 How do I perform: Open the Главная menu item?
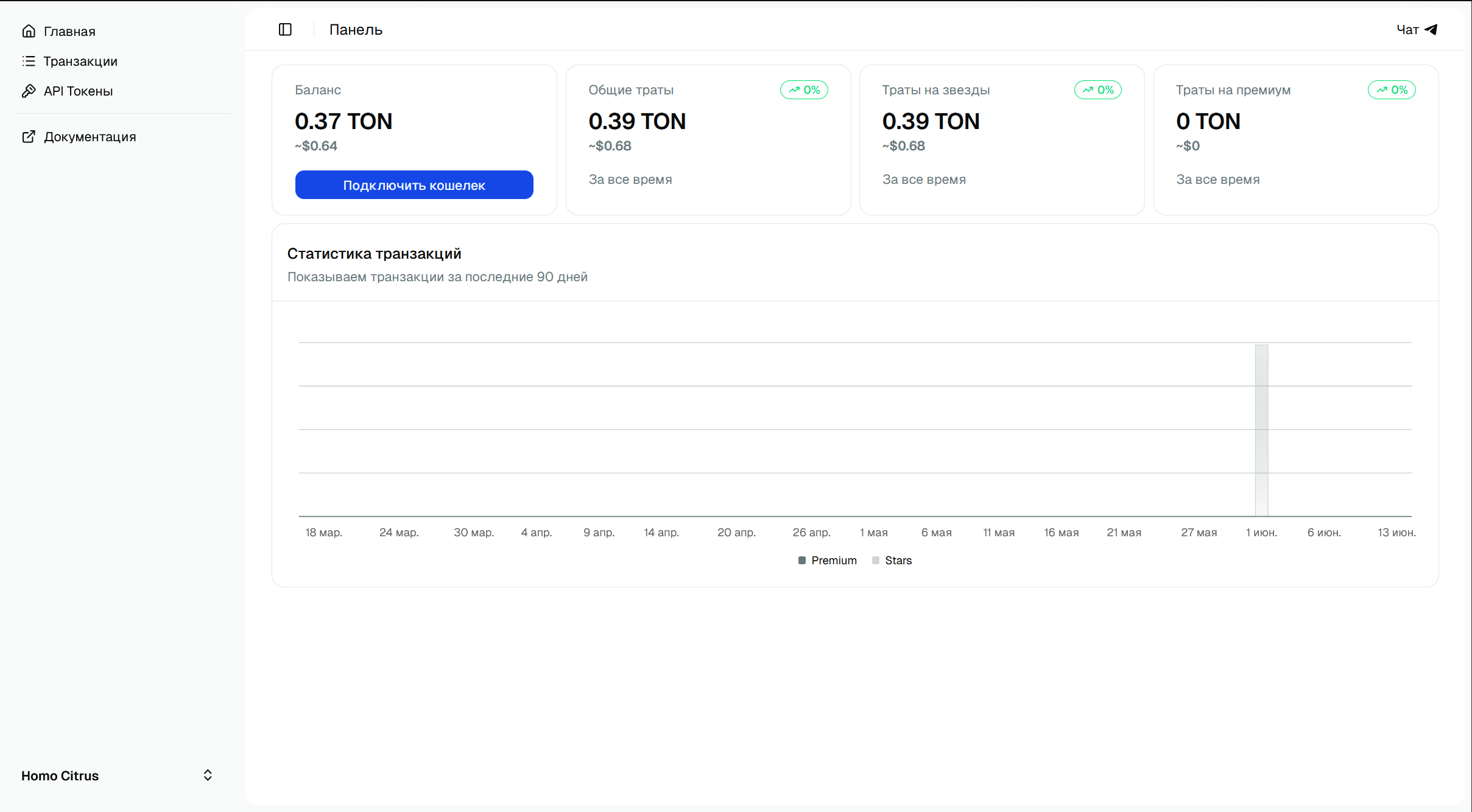(122, 31)
